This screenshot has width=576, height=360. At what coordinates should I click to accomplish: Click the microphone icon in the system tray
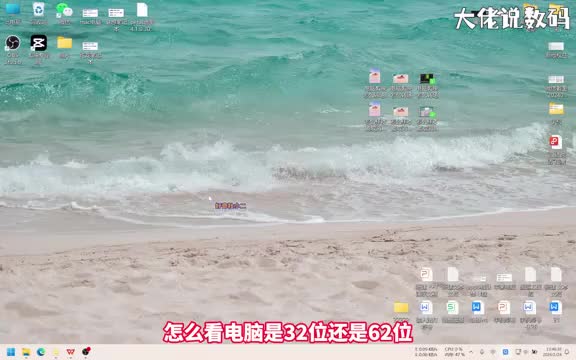tap(482, 352)
